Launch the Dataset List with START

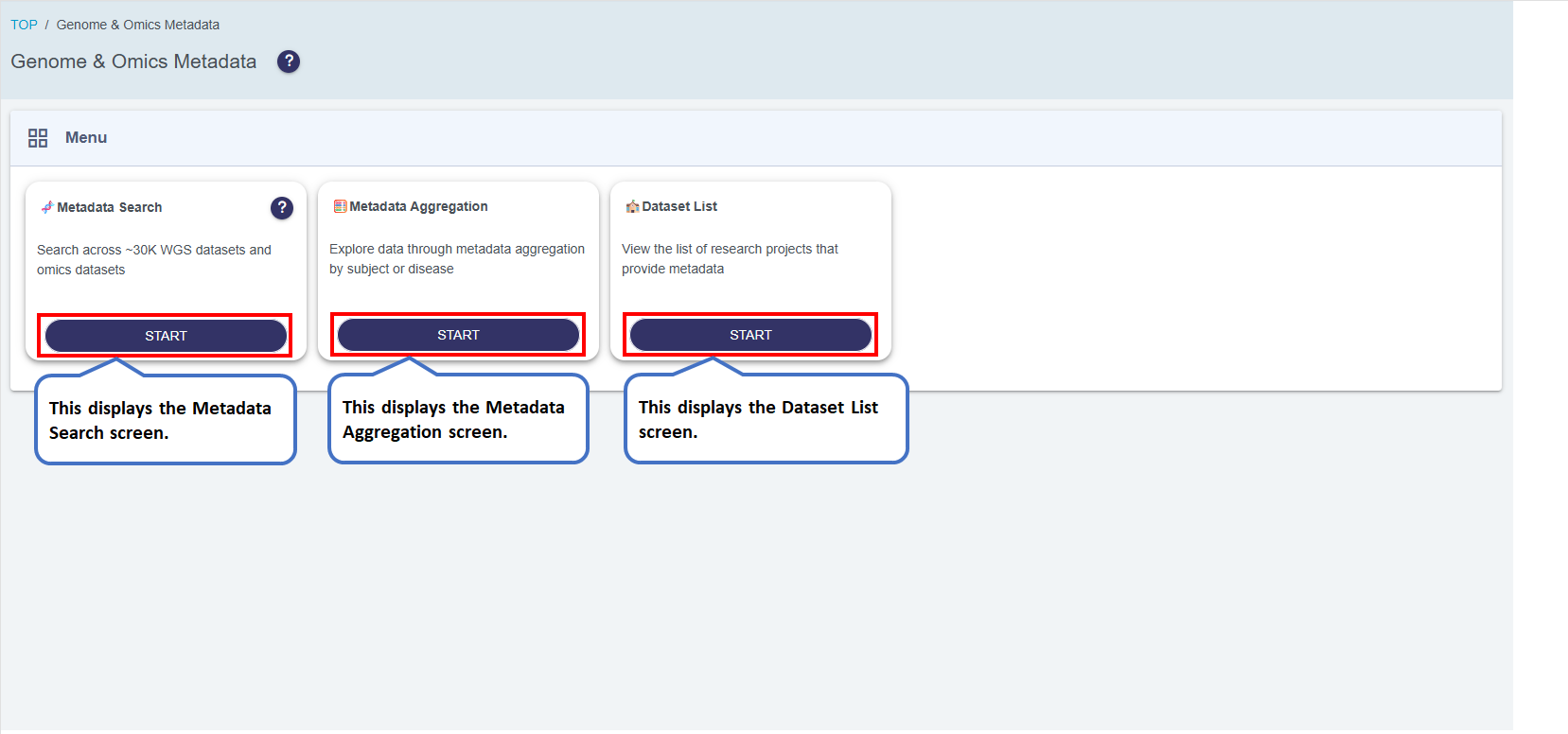(750, 335)
